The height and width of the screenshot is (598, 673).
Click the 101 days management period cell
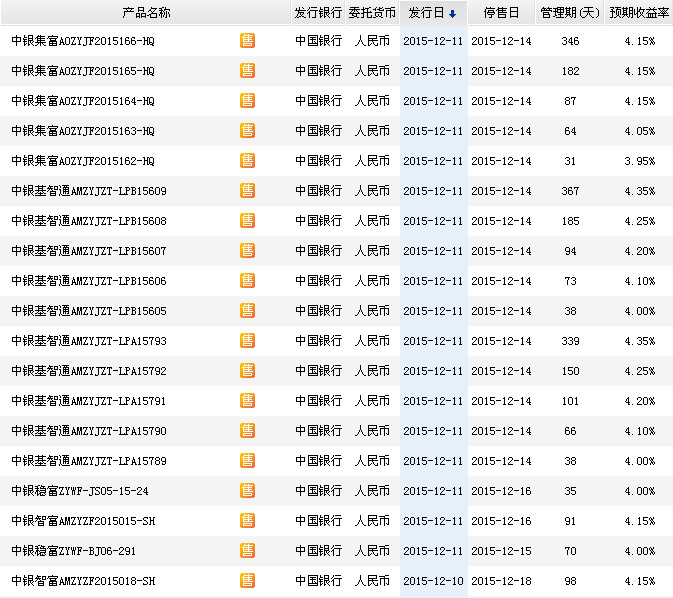[x=570, y=401]
